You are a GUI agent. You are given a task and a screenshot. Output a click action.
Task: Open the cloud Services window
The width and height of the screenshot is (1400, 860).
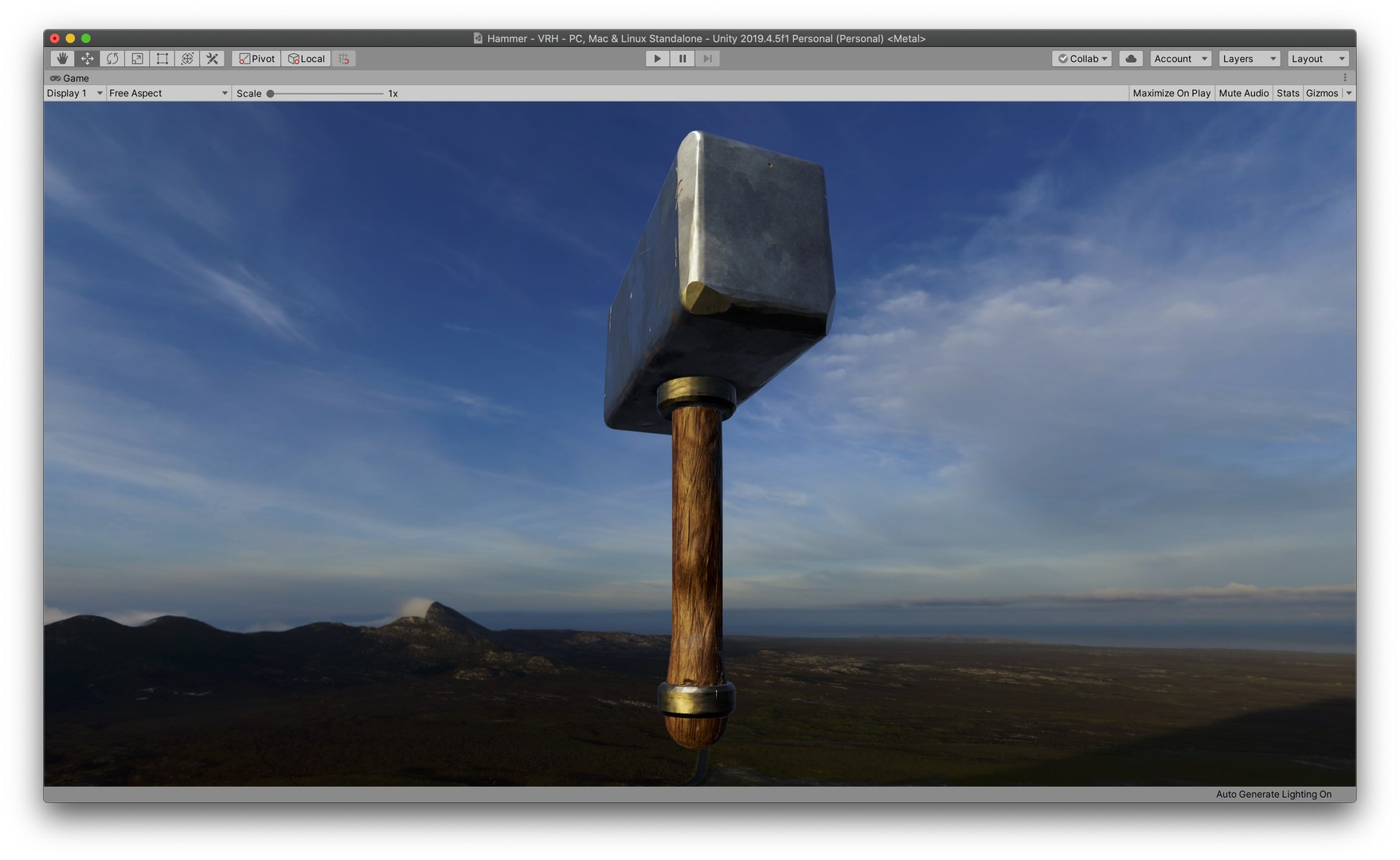coord(1131,59)
